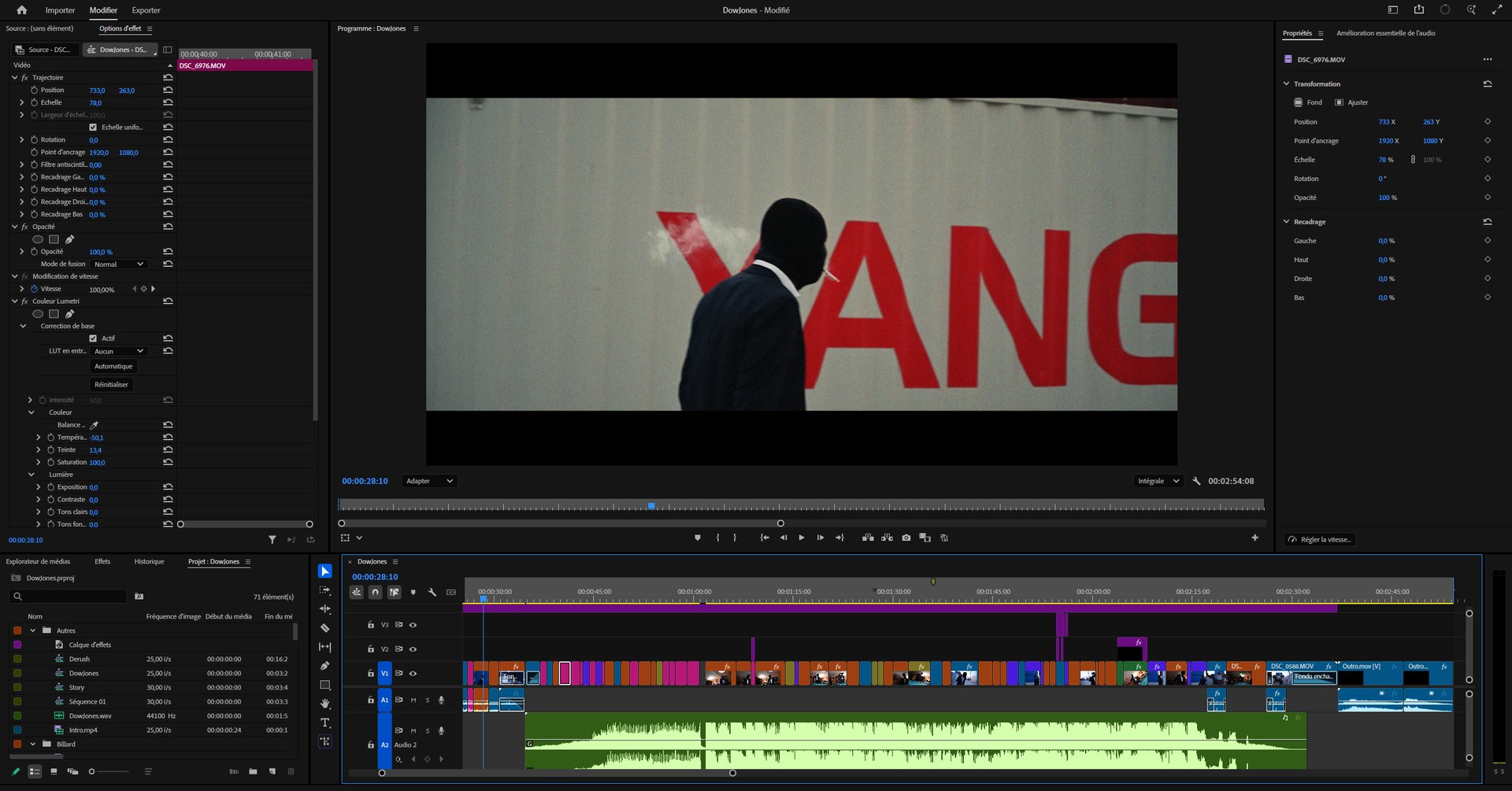Open the Historique panel tab
This screenshot has height=791, width=1512.
coord(149,561)
